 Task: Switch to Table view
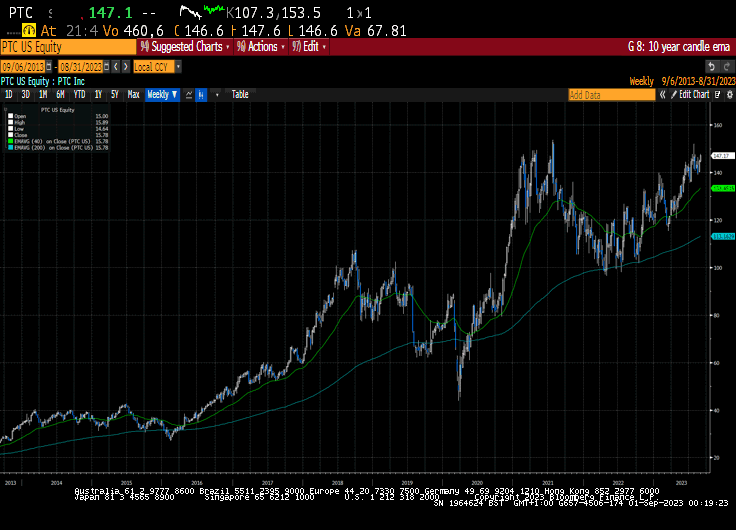[240, 95]
